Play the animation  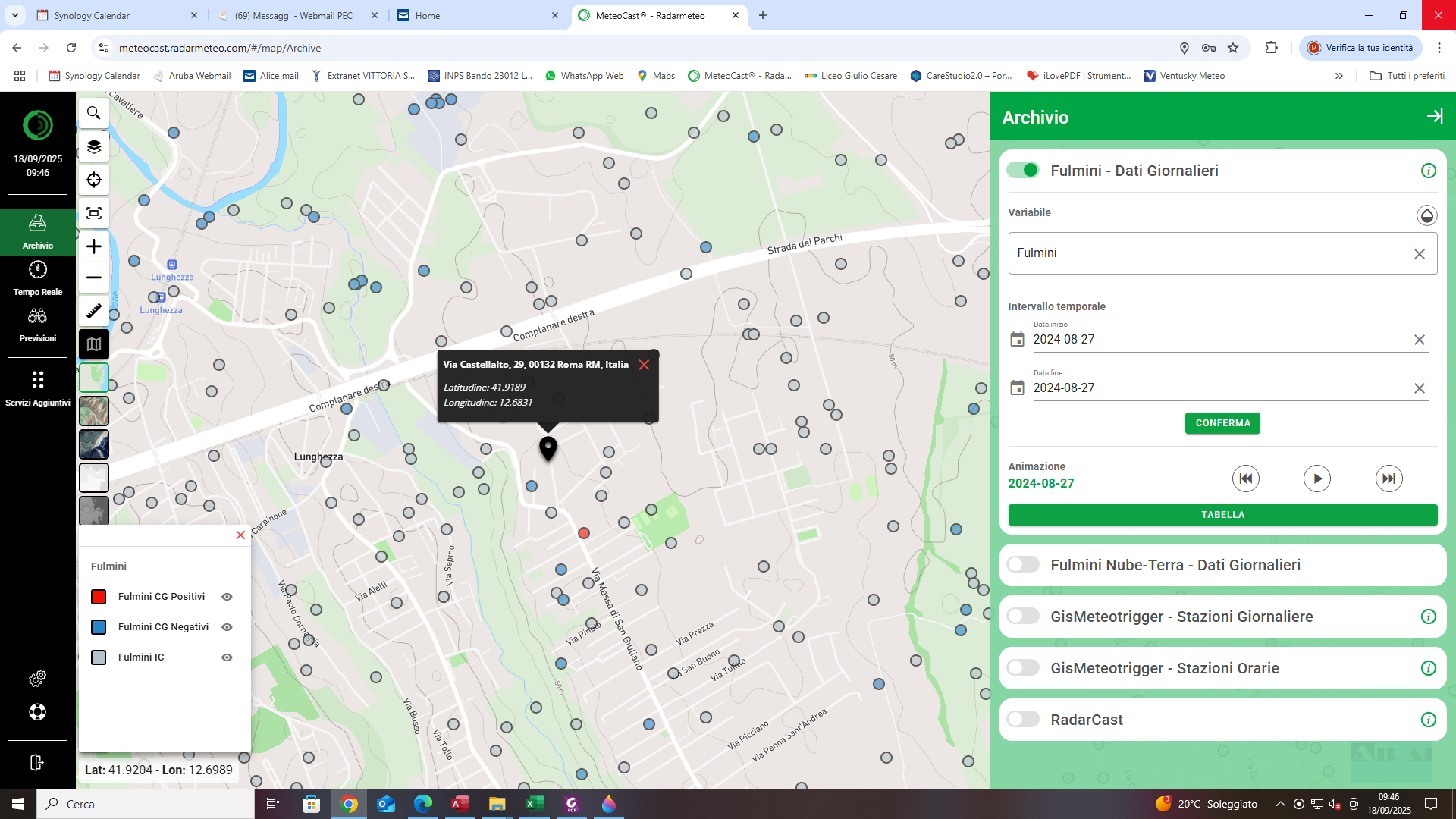pos(1317,479)
